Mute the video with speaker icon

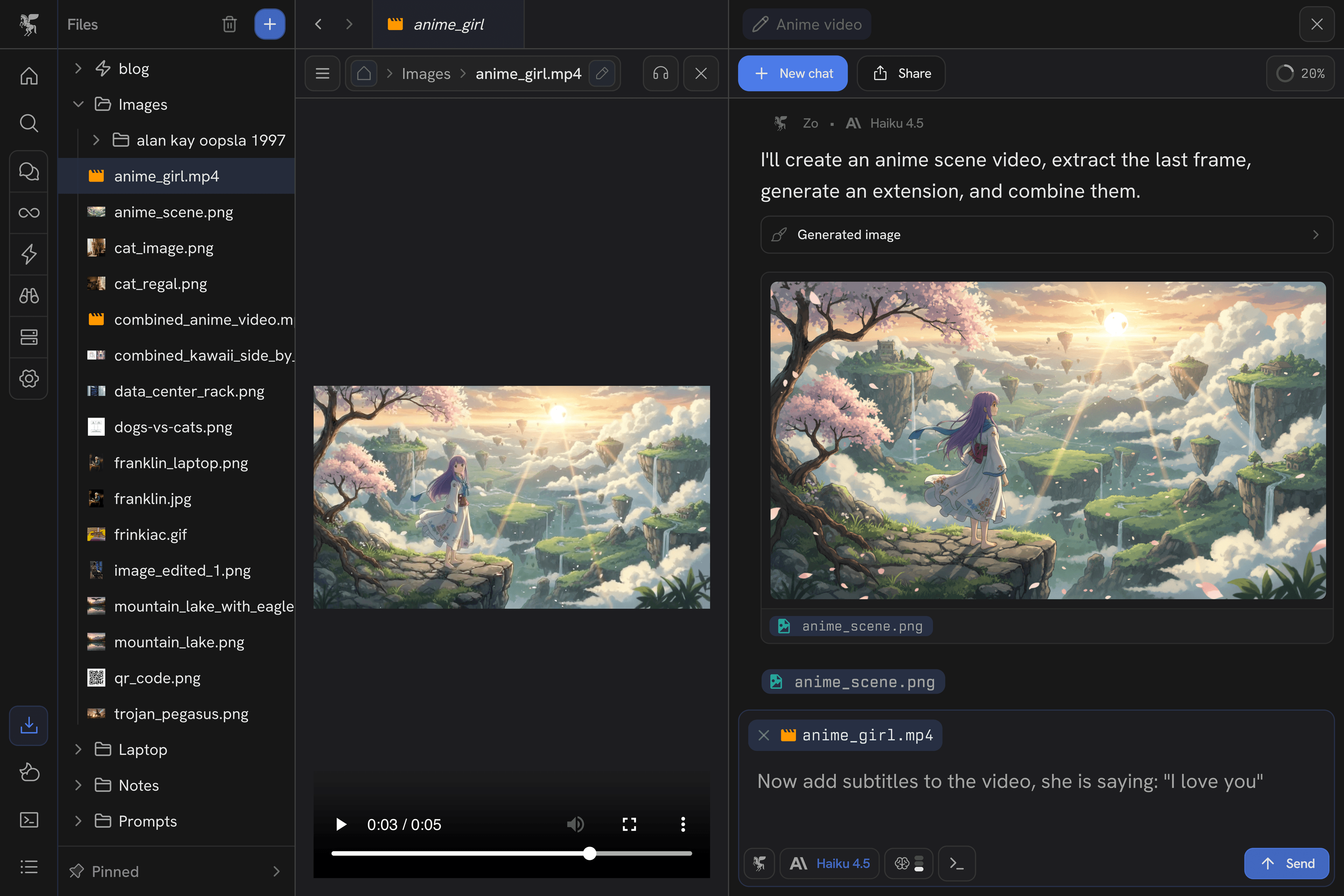(x=575, y=824)
